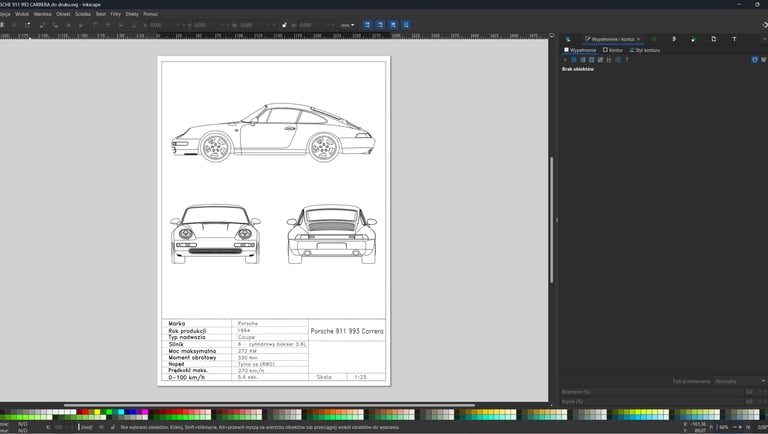Open the zoom percentage dropdown in status bar
Image resolution: width=768 pixels, height=434 pixels.
pos(725,427)
